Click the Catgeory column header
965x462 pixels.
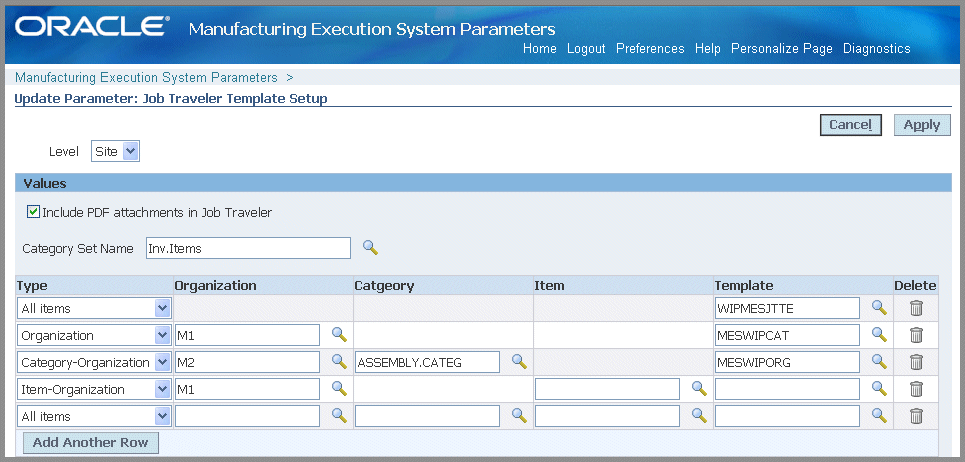[384, 285]
